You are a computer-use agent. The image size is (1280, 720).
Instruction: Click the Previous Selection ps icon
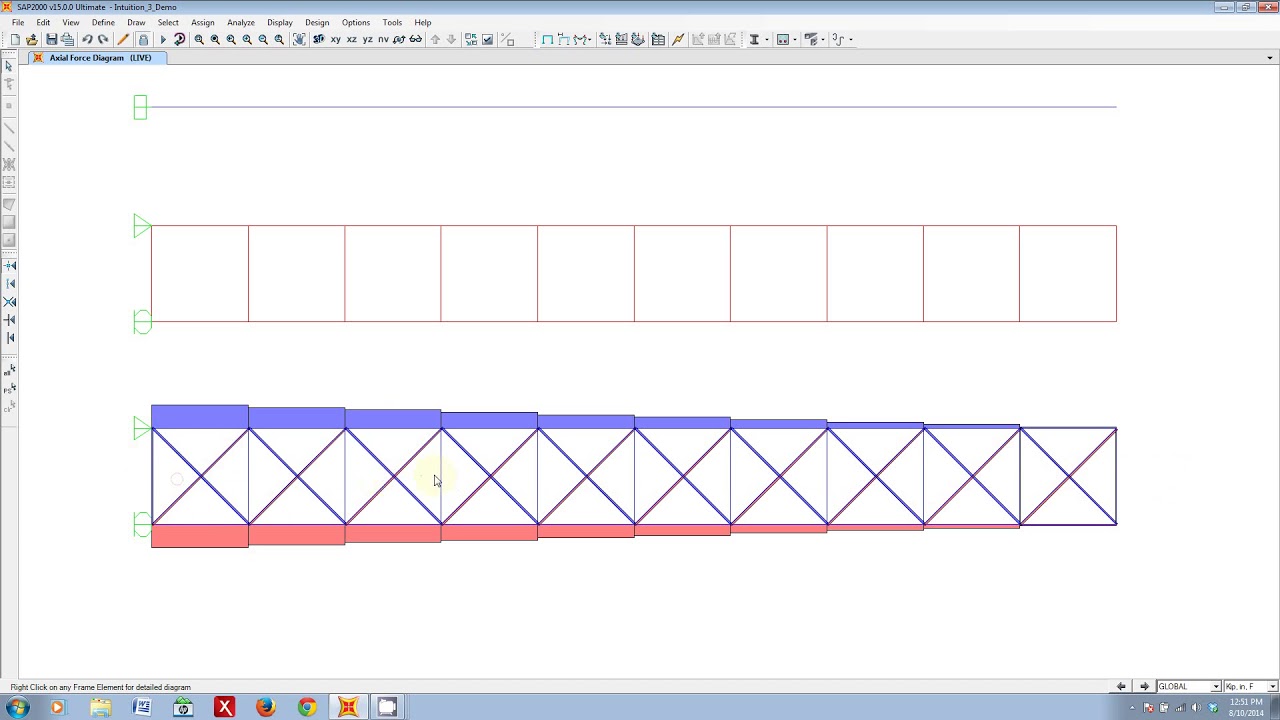pos(10,389)
